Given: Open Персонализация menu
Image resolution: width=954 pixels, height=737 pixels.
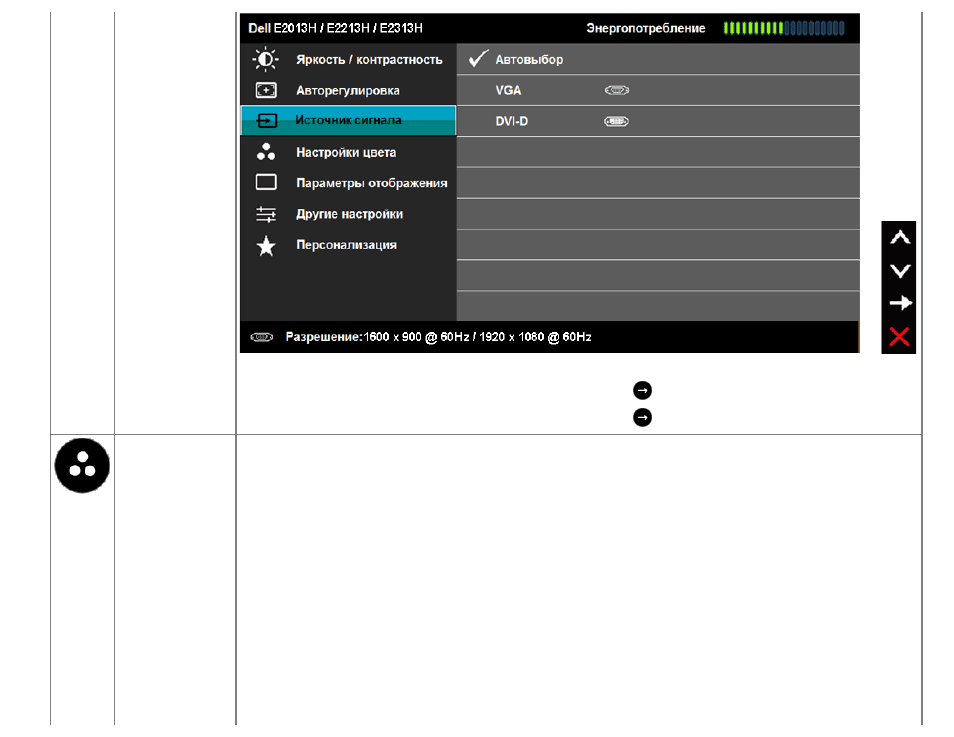Looking at the screenshot, I should point(348,245).
